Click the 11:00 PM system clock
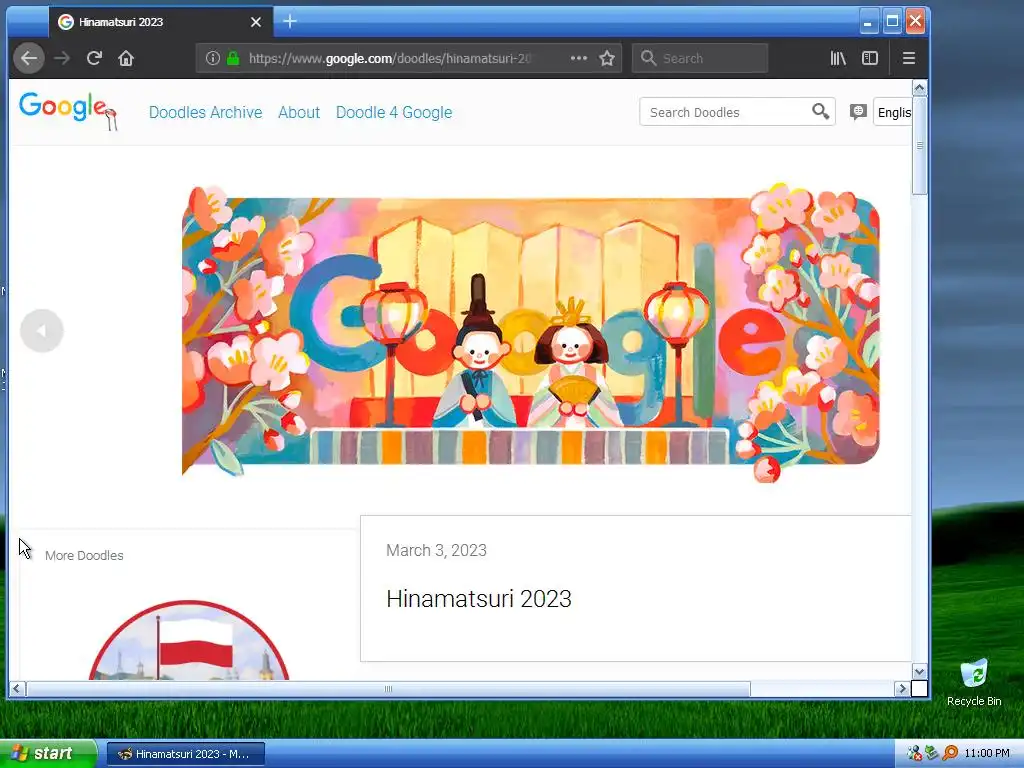The height and width of the screenshot is (768, 1024). (987, 754)
